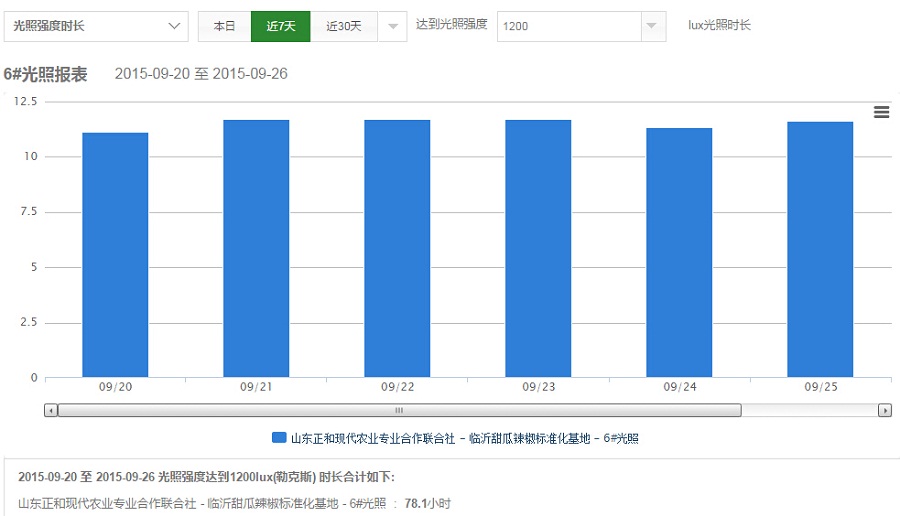Image resolution: width=900 pixels, height=516 pixels.
Task: Expand the date range arrow after 近30天
Action: pyautogui.click(x=392, y=26)
